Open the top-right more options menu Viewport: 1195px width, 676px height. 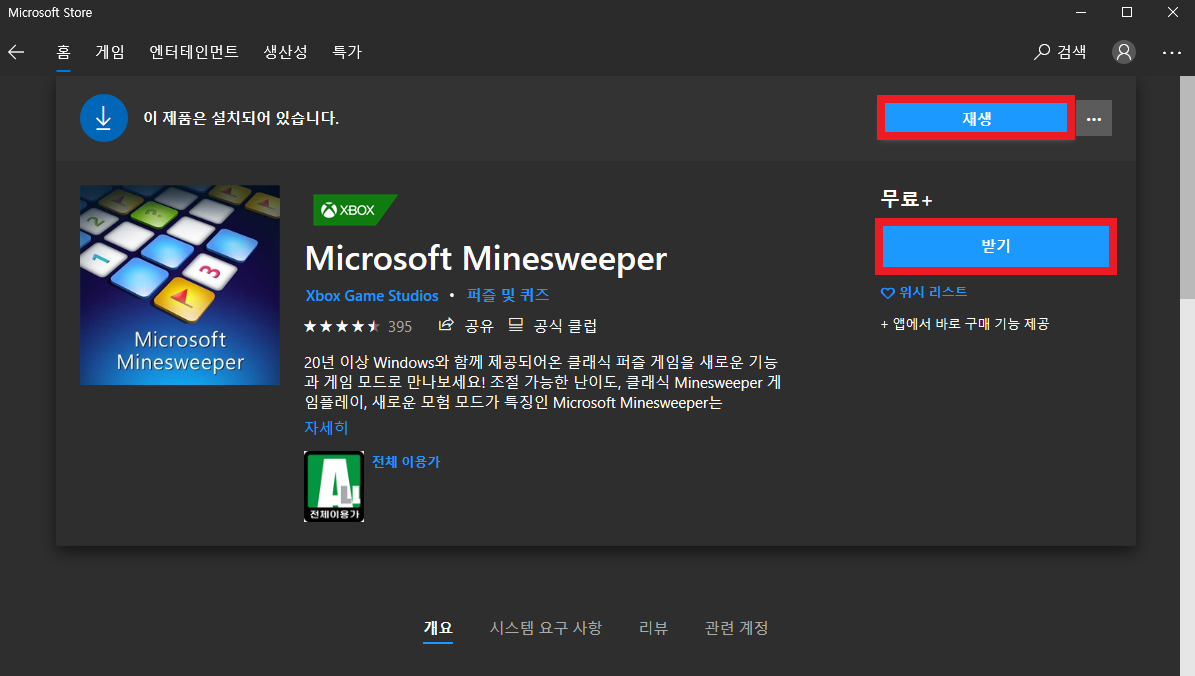(1171, 53)
